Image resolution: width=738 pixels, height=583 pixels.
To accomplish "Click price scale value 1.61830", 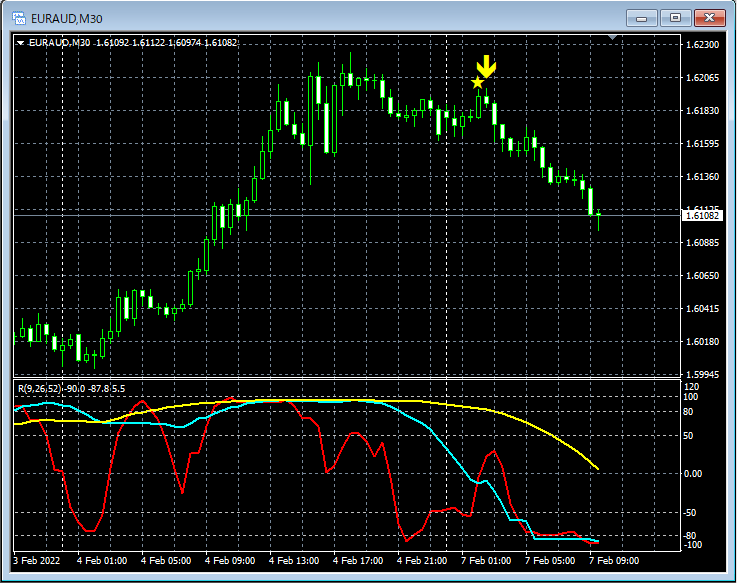I will pos(703,111).
